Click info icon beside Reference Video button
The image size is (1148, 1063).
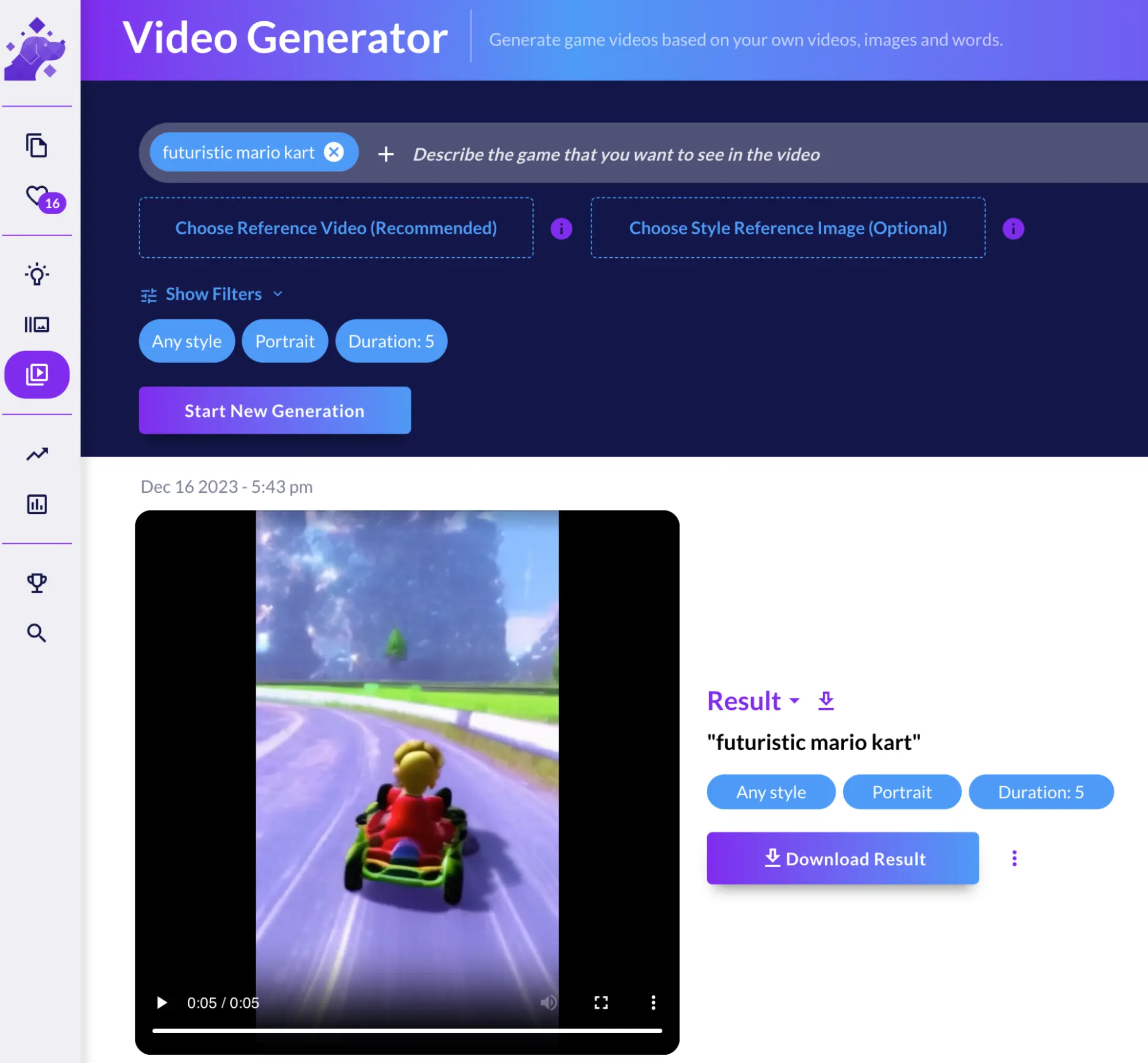[561, 229]
